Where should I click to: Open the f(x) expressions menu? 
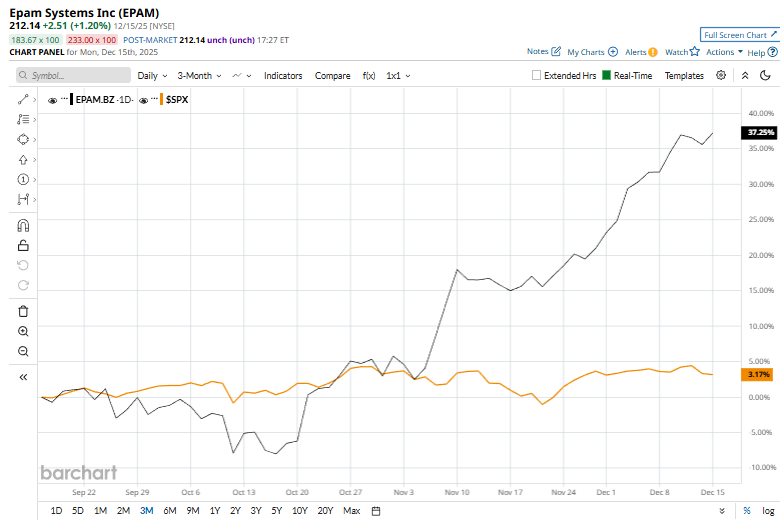[369, 76]
